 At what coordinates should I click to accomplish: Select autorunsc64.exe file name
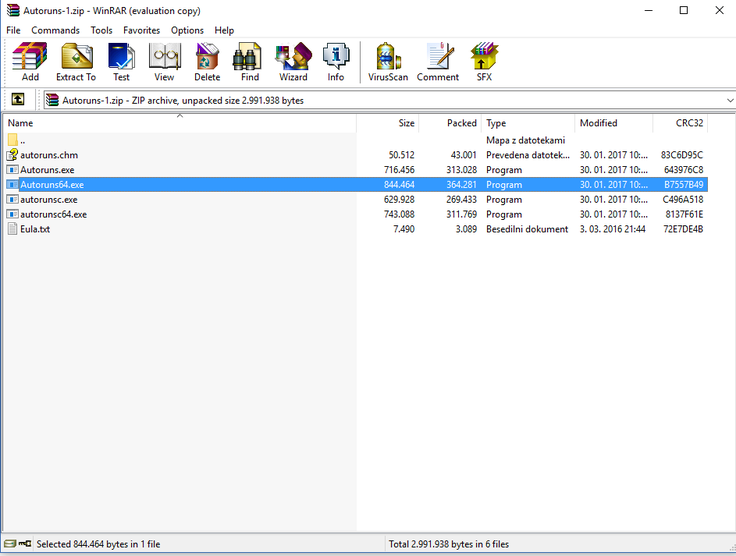54,214
